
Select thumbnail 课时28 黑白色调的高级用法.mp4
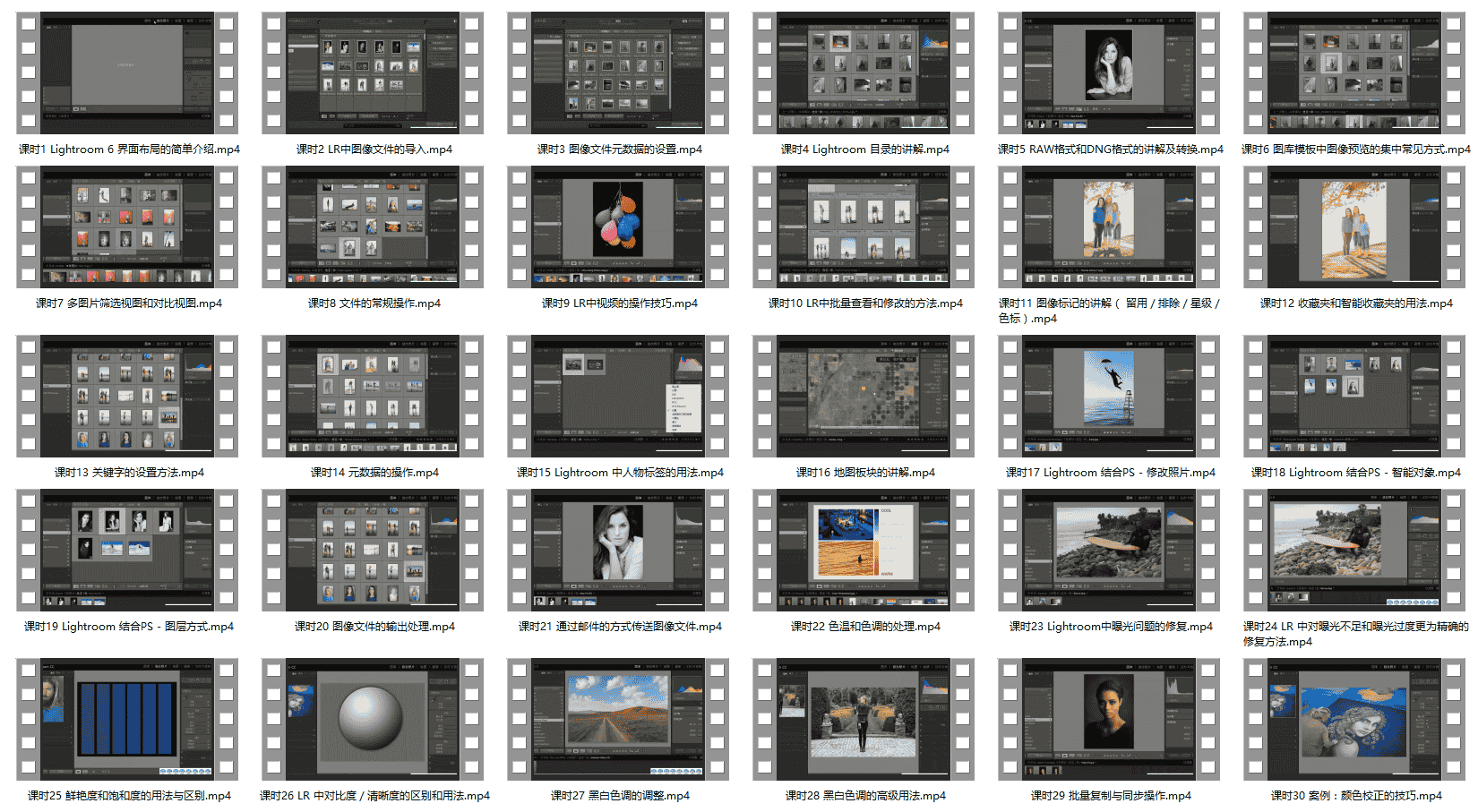864,719
